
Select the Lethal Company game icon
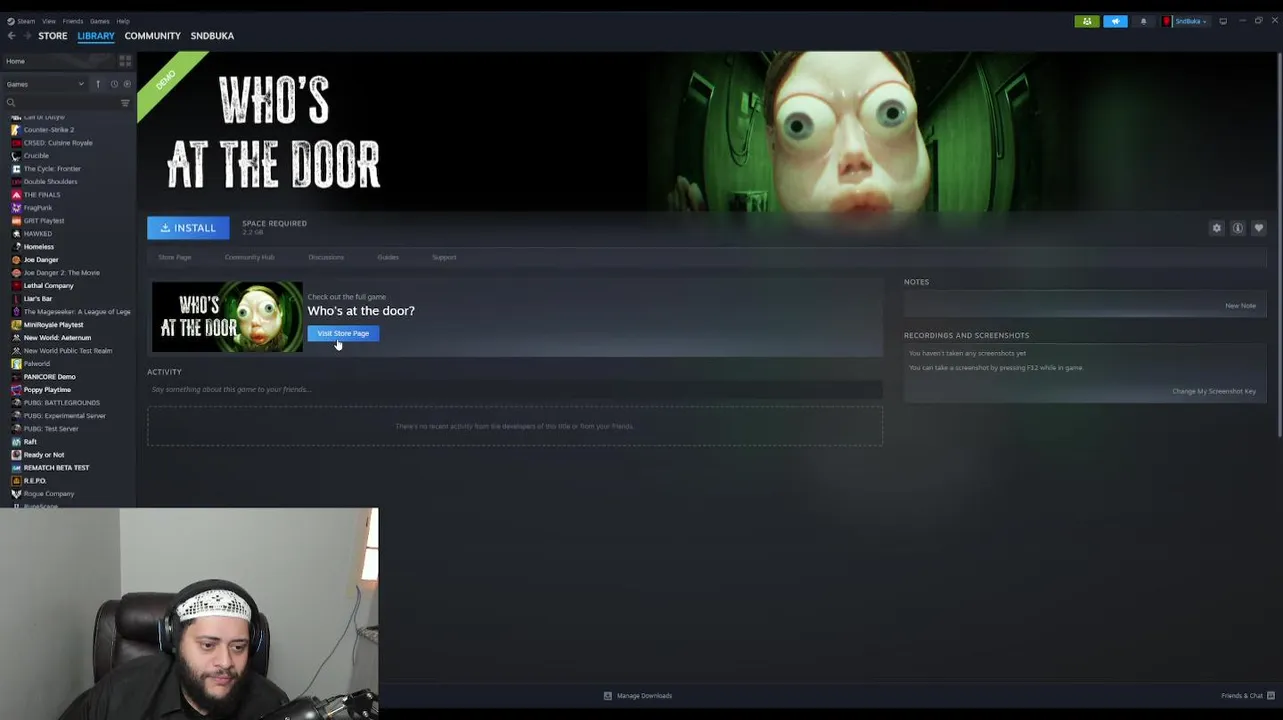pyautogui.click(x=16, y=286)
